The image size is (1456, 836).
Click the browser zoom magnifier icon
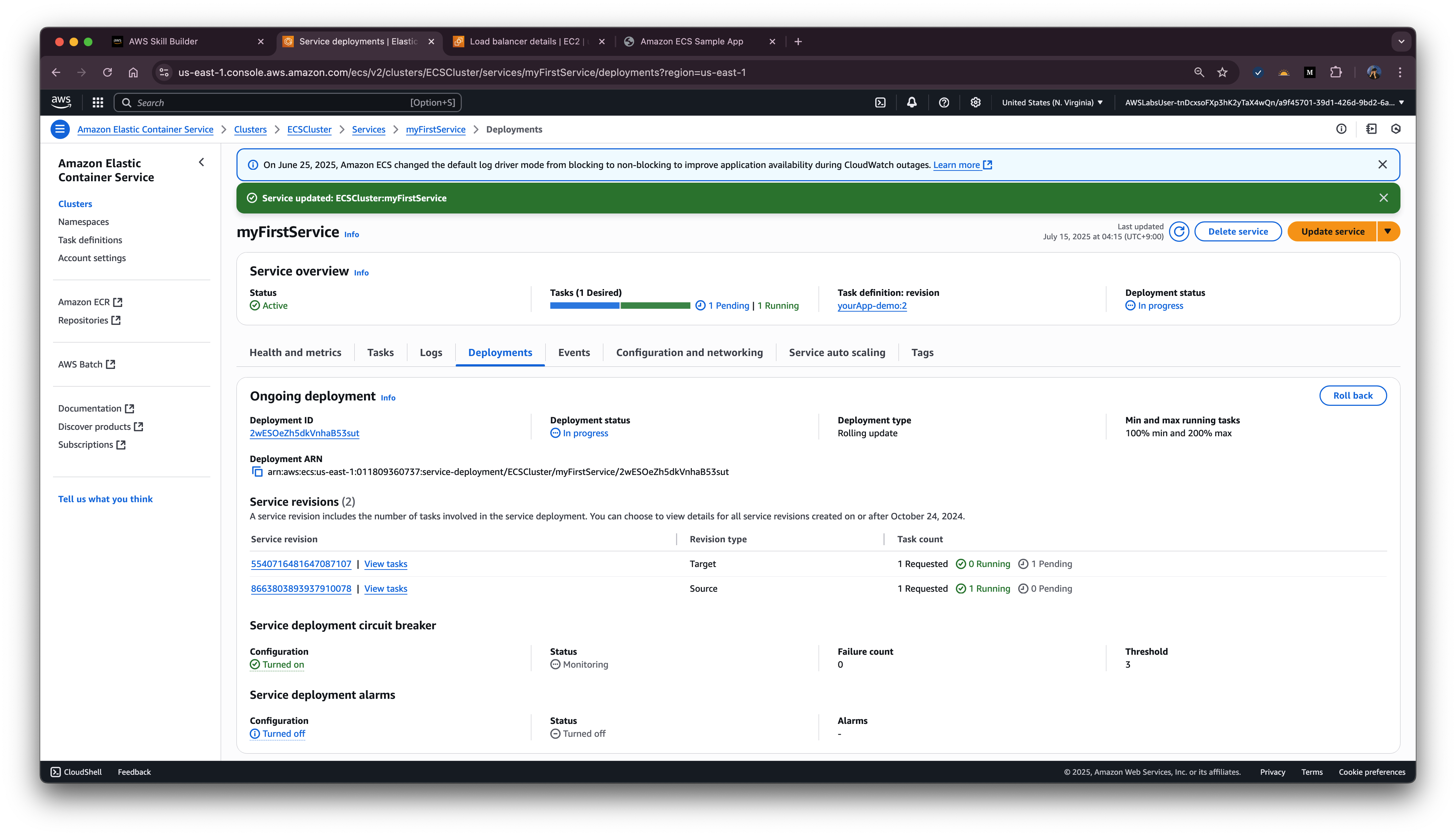coord(1199,72)
